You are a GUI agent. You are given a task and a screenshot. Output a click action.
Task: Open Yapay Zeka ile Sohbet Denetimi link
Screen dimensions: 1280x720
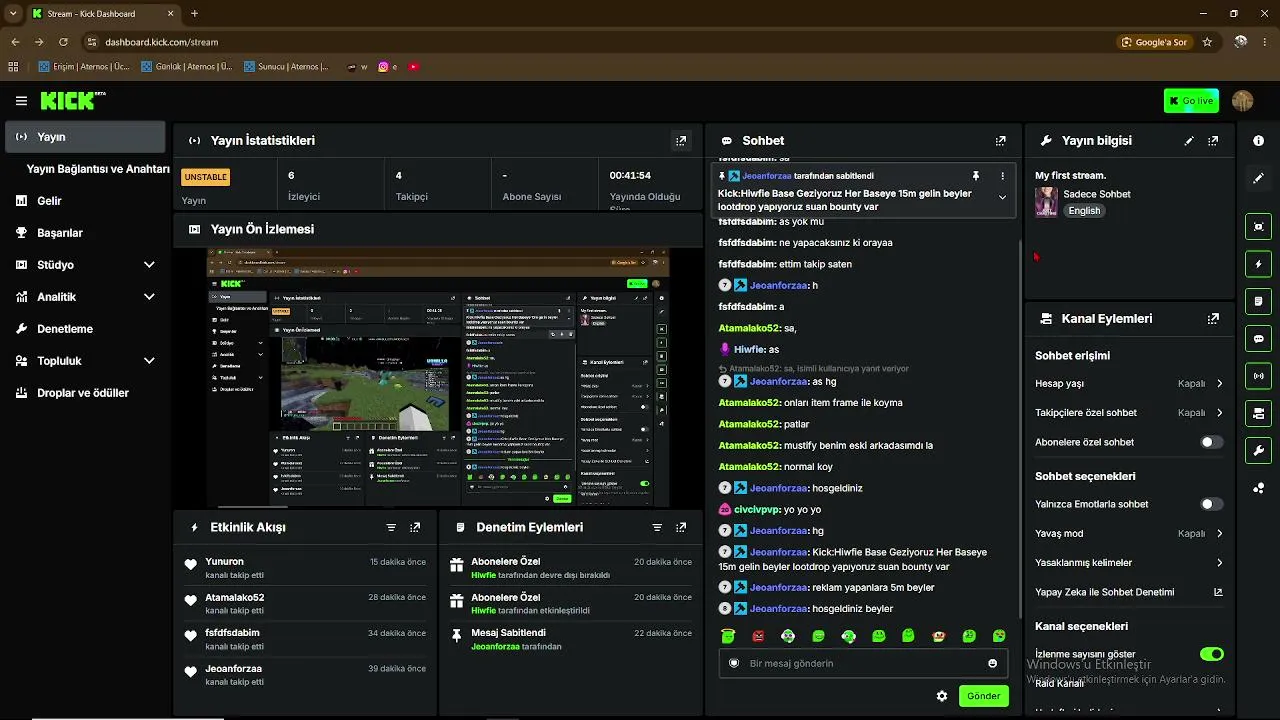click(1129, 592)
